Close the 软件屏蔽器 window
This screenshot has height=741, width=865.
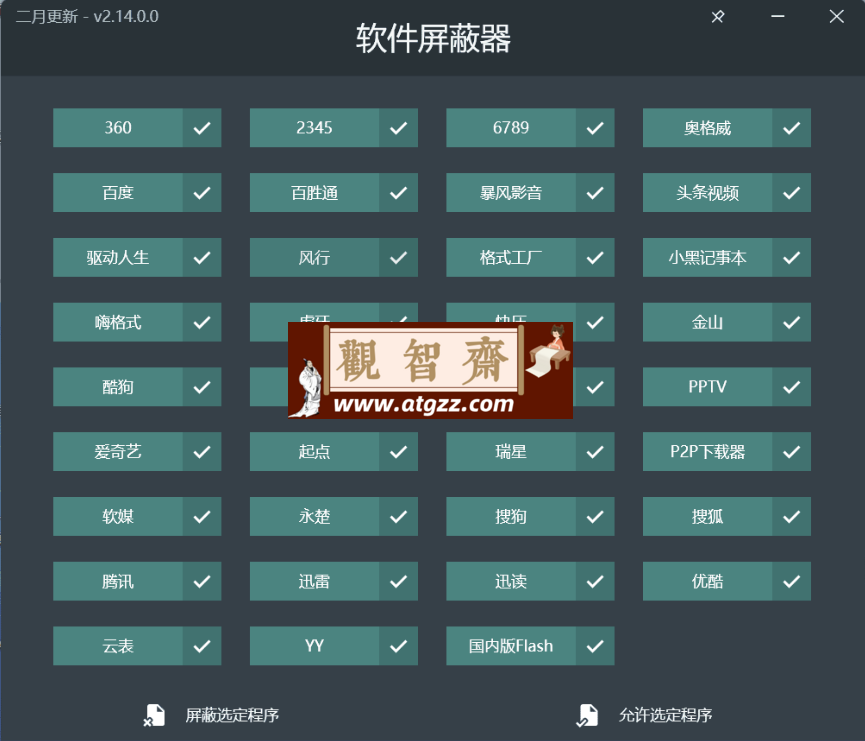(x=836, y=17)
